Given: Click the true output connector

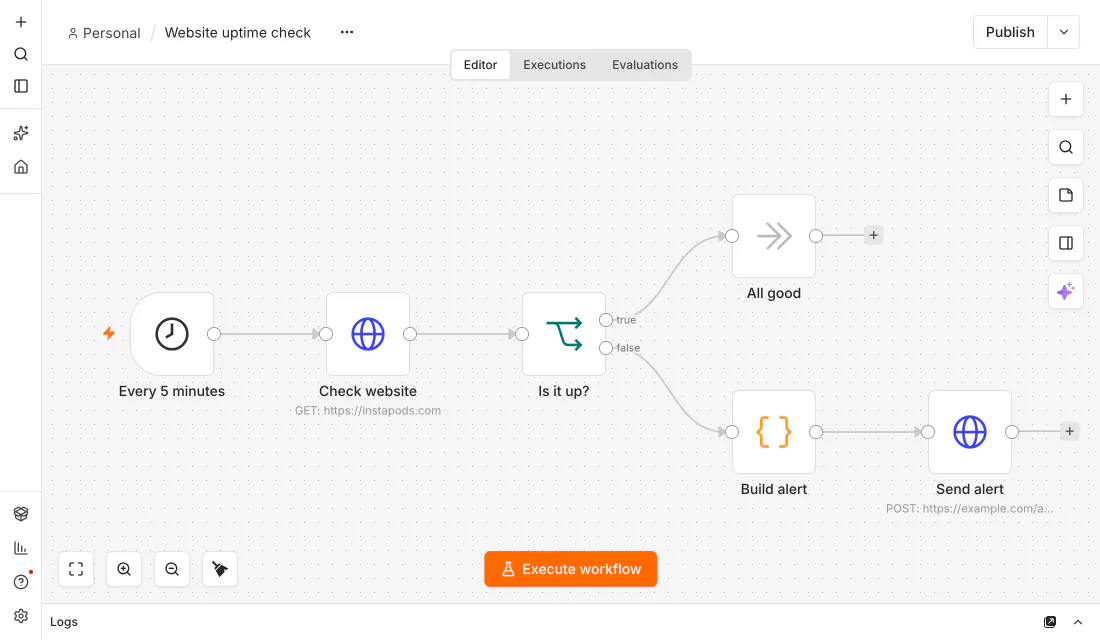Looking at the screenshot, I should click(x=606, y=320).
